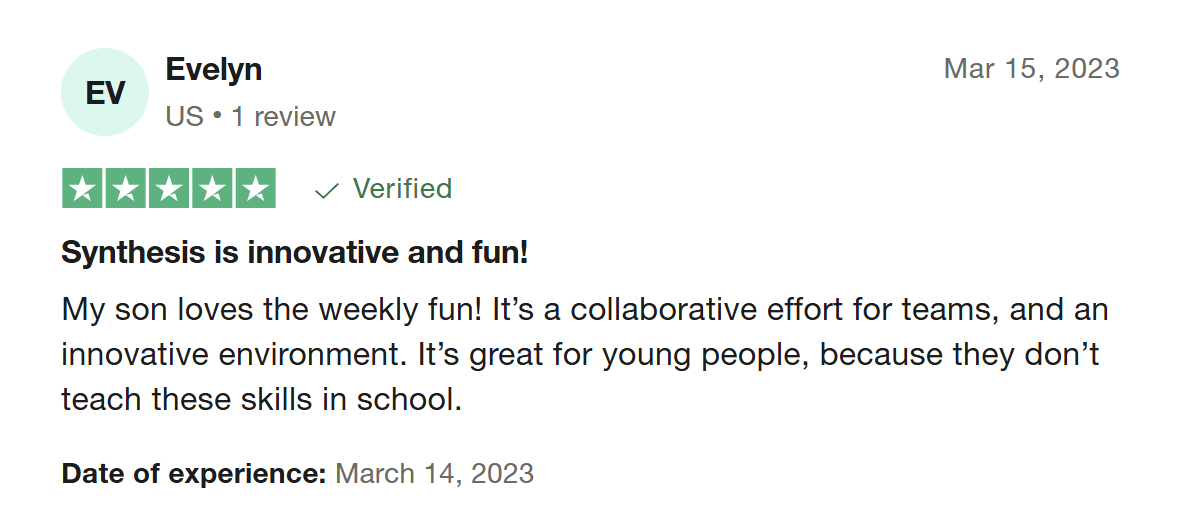Click the second green rating star
The width and height of the screenshot is (1180, 524).
(126, 188)
